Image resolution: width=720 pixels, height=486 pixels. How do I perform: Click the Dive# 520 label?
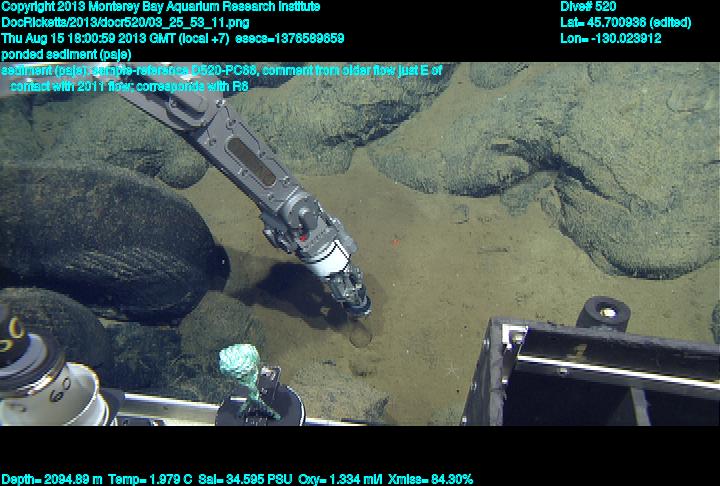pos(589,6)
